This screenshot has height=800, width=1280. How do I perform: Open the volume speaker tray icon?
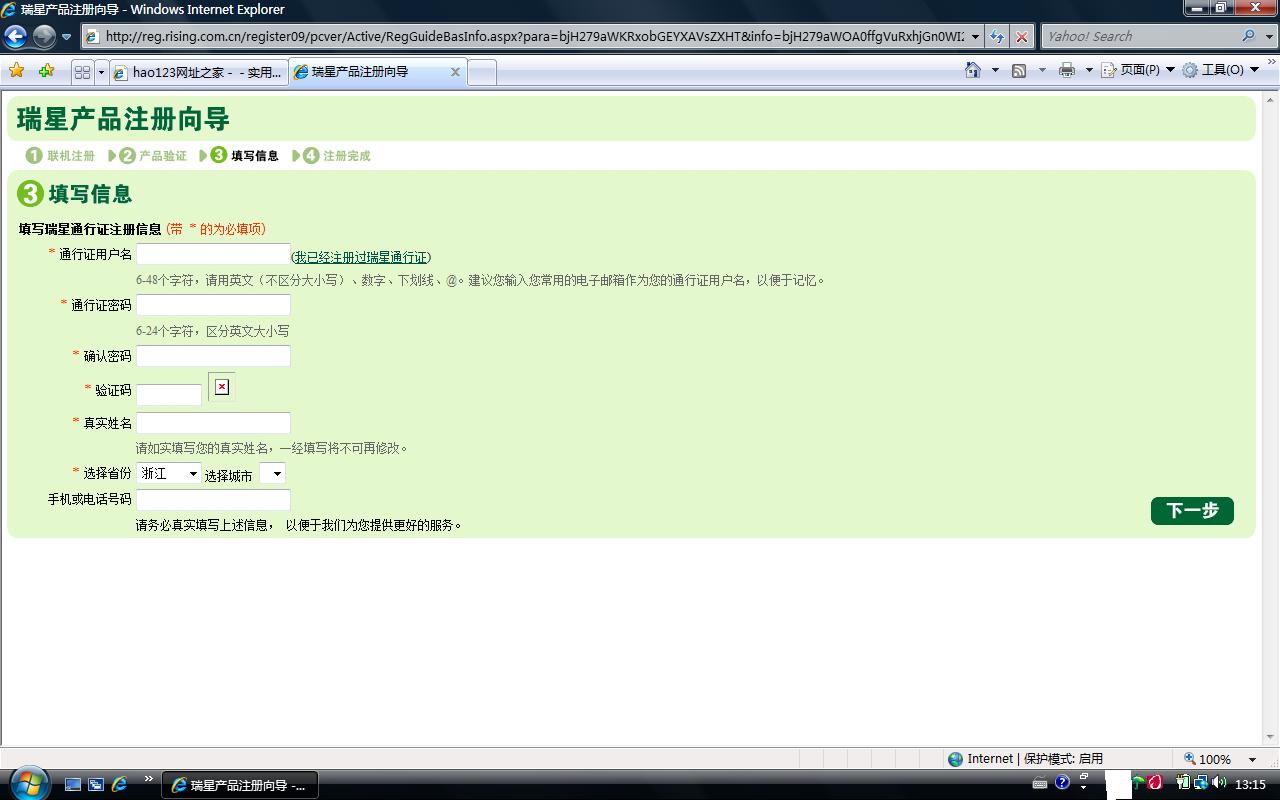tap(1219, 783)
